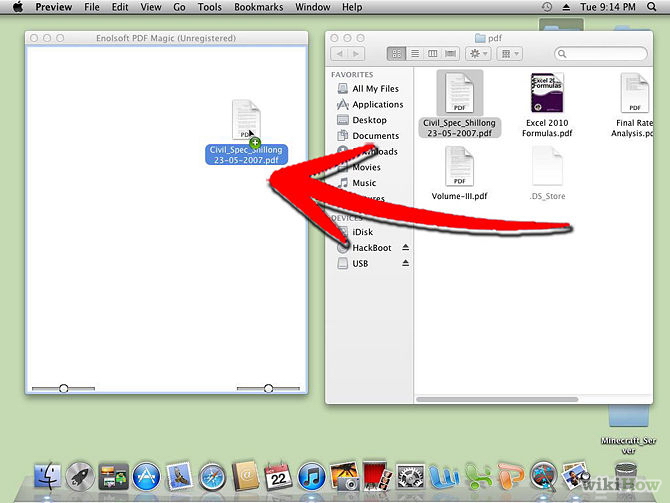Open iTunes from the dock
The height and width of the screenshot is (503, 670).
tap(311, 477)
